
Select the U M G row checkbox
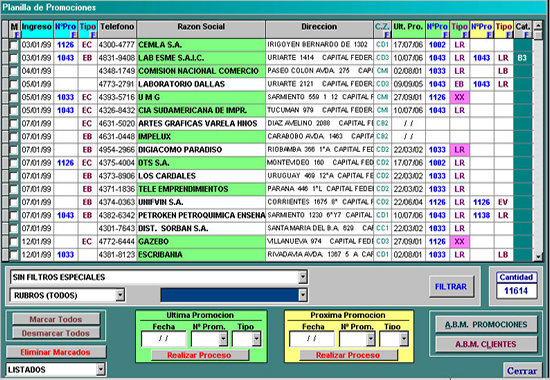[14, 97]
